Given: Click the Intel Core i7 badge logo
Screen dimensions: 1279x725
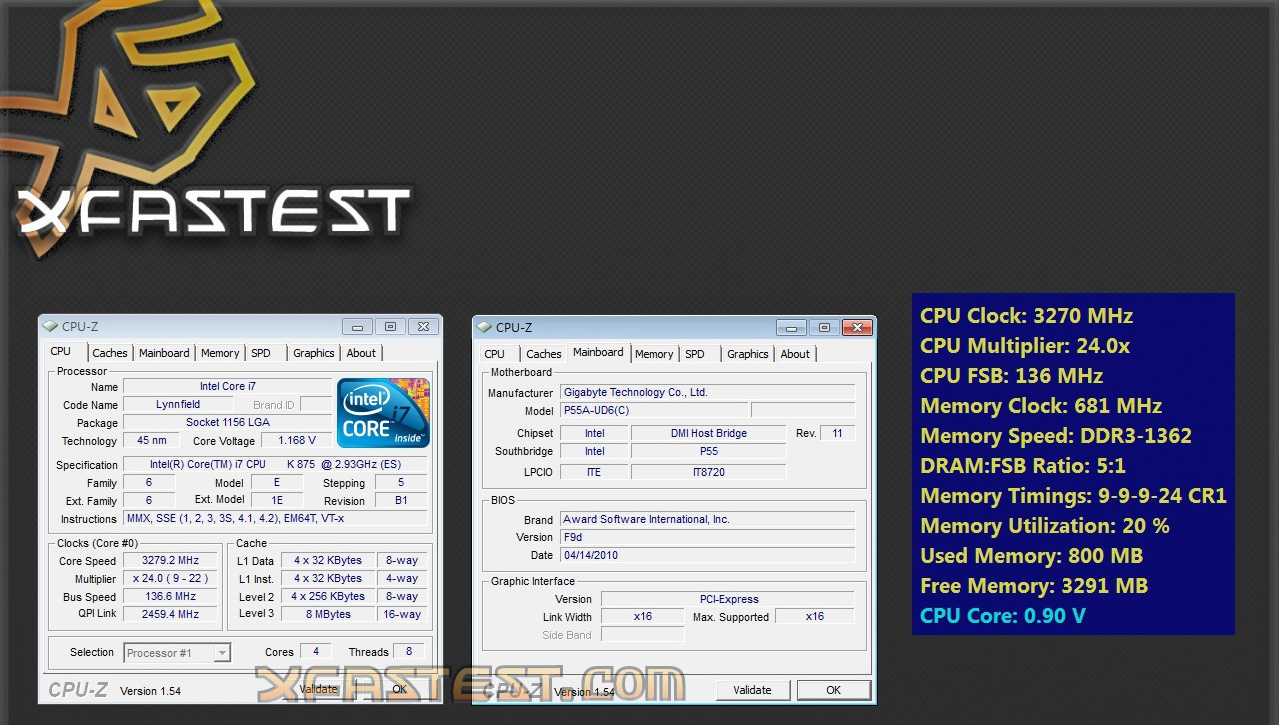Looking at the screenshot, I should click(383, 411).
